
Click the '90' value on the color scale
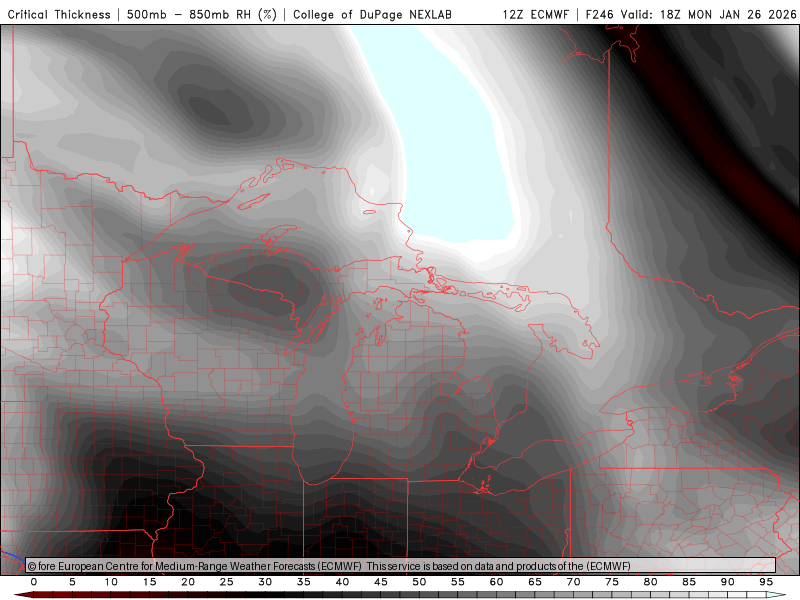coord(728,582)
